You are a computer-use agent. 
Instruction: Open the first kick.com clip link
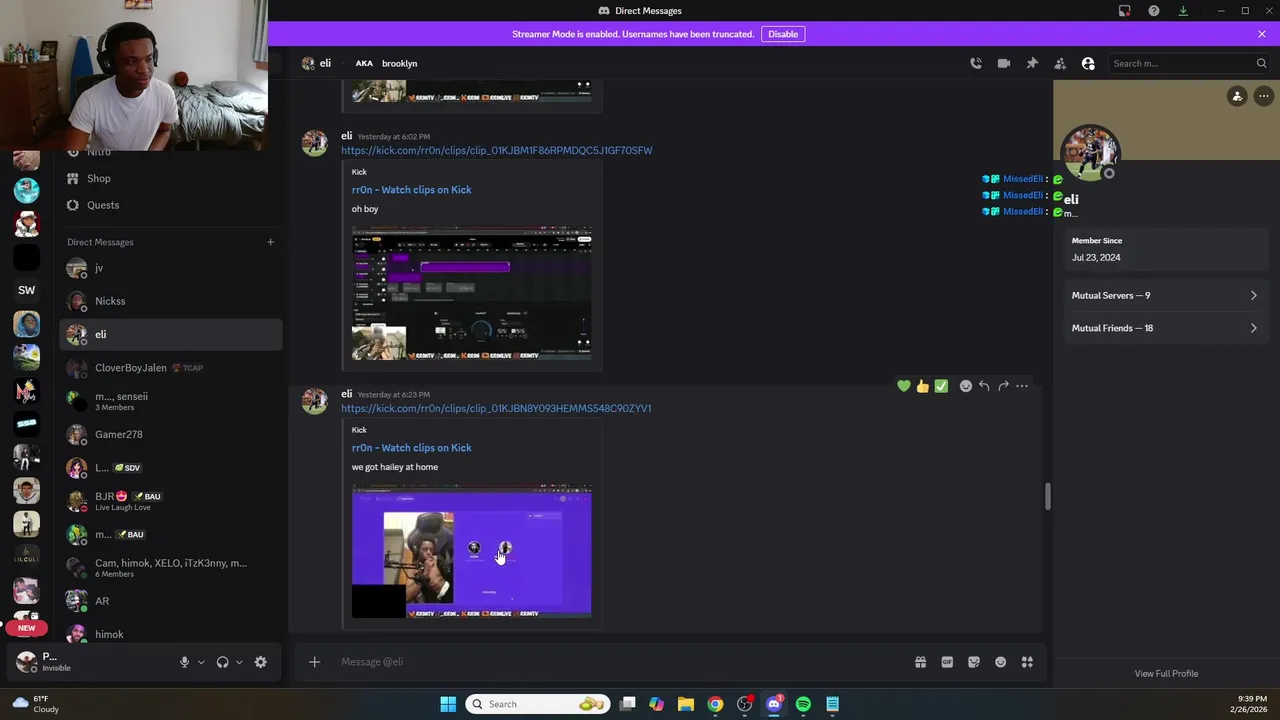tap(496, 150)
